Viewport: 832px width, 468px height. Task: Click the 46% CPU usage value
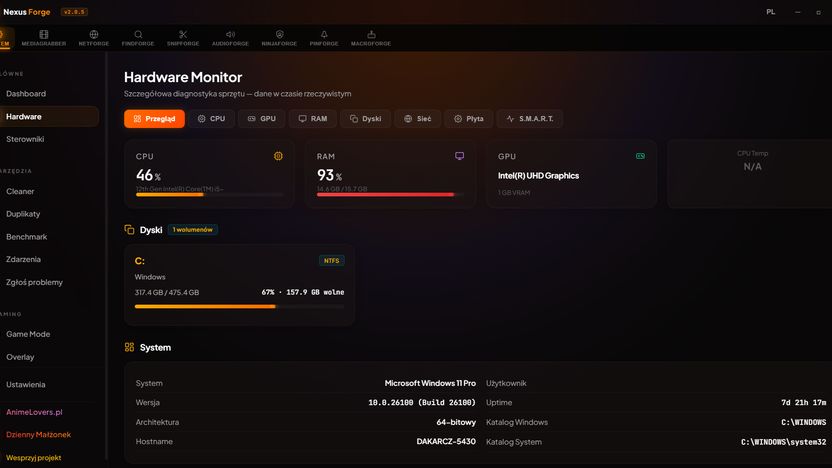pos(148,175)
